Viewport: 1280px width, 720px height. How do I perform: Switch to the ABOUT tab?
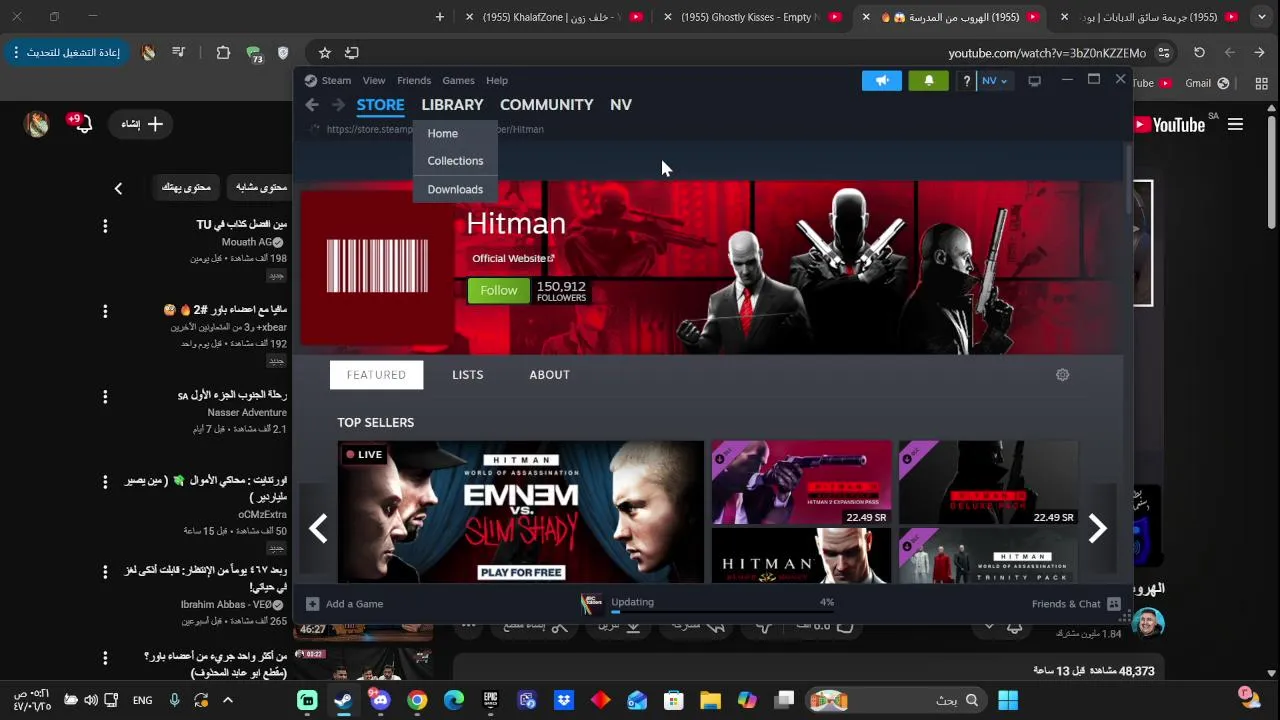click(x=549, y=375)
